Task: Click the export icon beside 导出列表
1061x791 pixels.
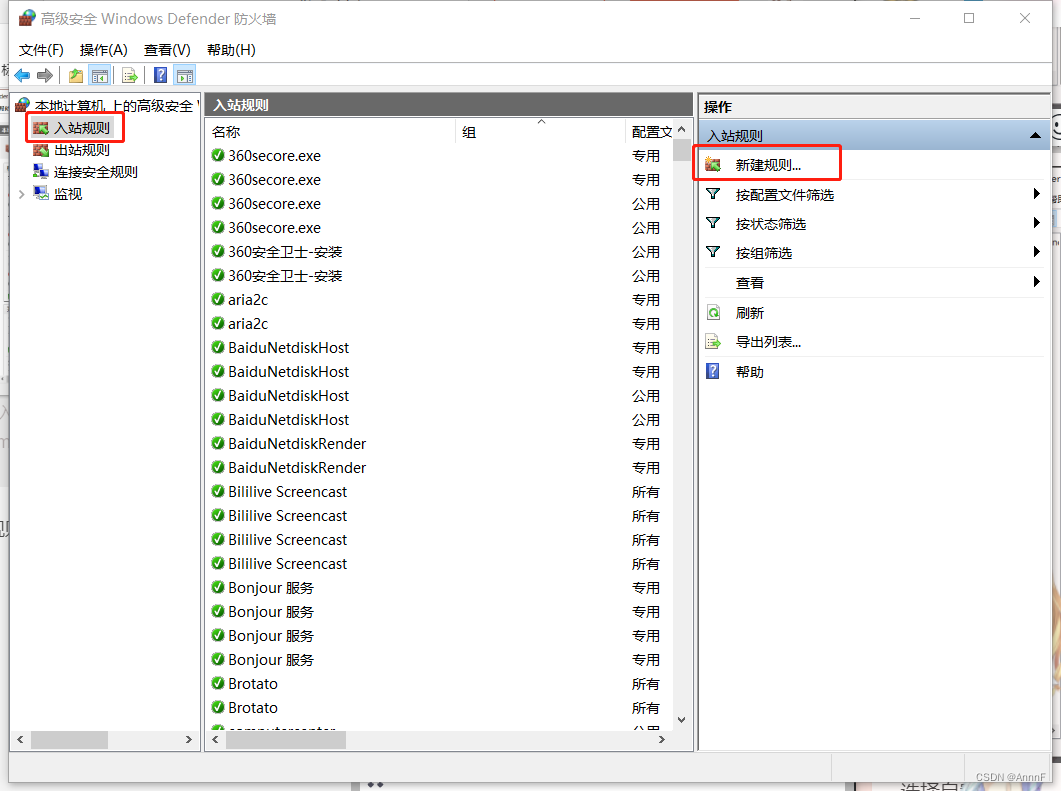Action: point(713,342)
